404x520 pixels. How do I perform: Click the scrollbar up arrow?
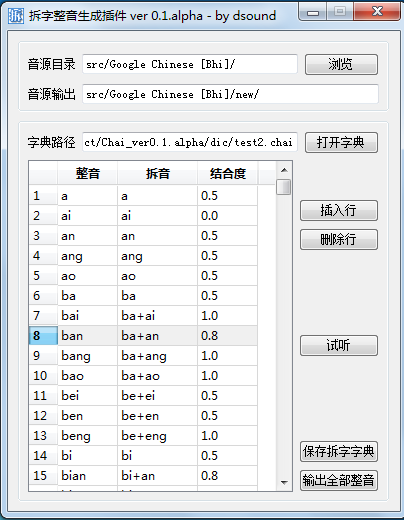click(284, 170)
